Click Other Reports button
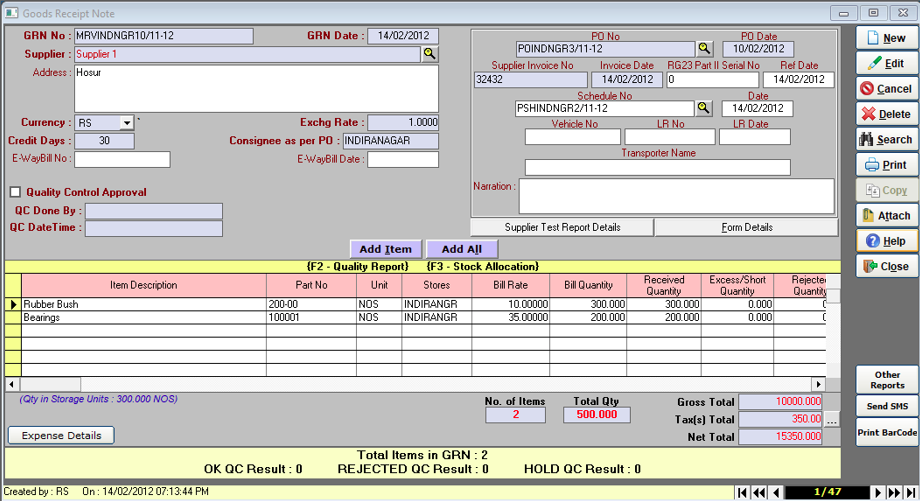 coord(887,380)
